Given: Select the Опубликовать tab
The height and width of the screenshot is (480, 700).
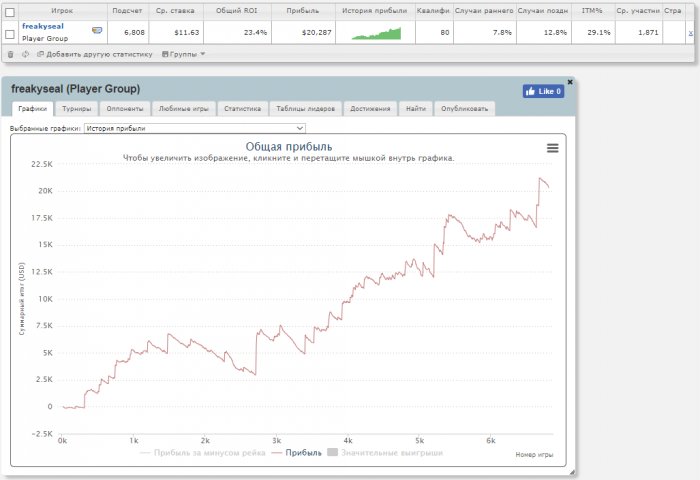Looking at the screenshot, I should point(464,109).
